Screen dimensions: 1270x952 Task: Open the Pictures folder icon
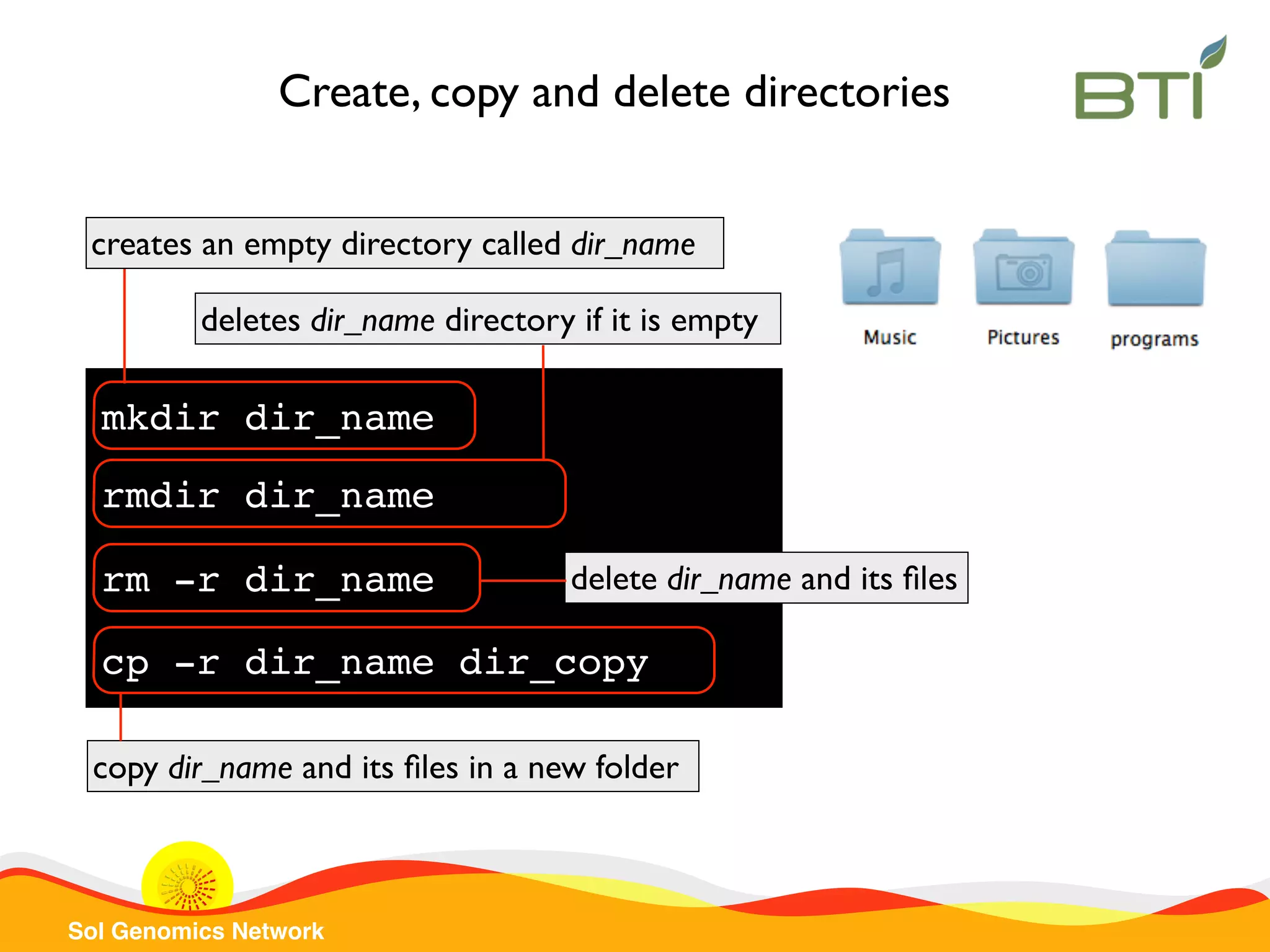pos(1023,270)
